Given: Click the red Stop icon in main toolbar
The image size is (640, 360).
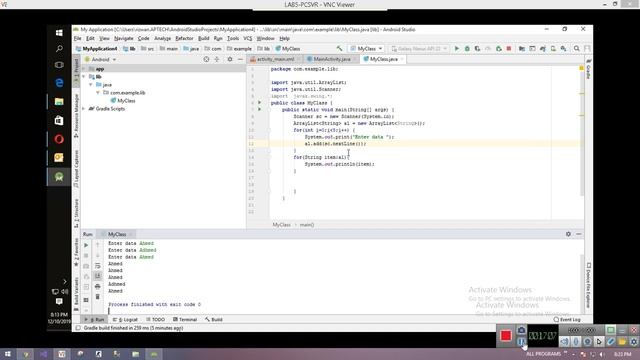Looking at the screenshot, I should coord(509,49).
